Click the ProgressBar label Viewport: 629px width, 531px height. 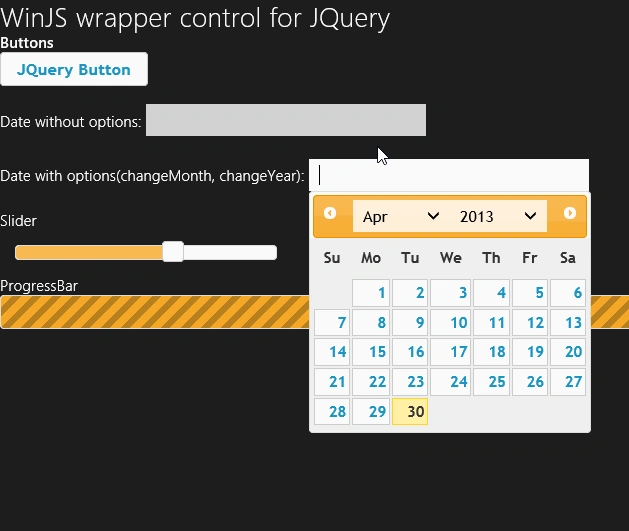point(39,286)
